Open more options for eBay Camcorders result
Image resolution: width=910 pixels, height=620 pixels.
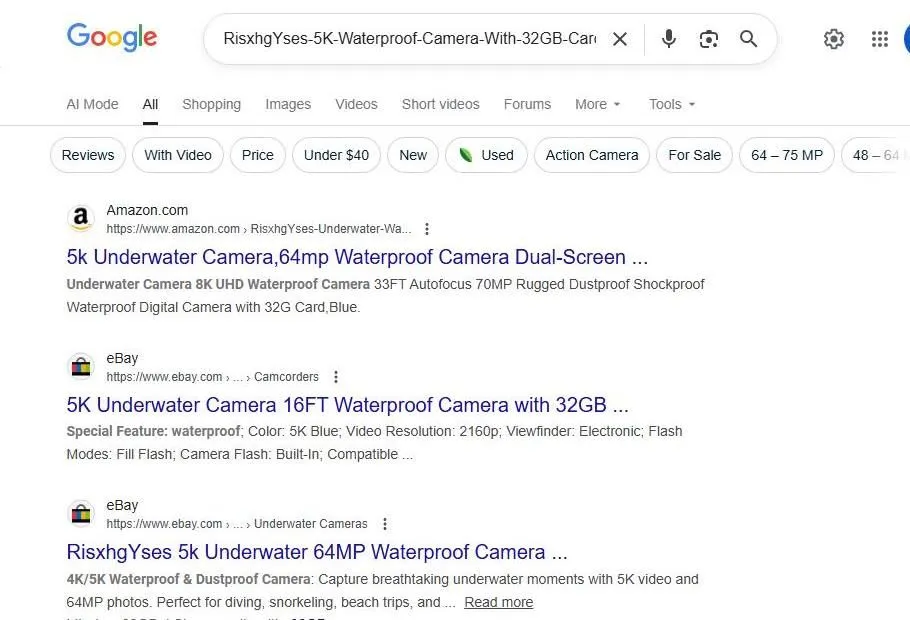pos(335,377)
